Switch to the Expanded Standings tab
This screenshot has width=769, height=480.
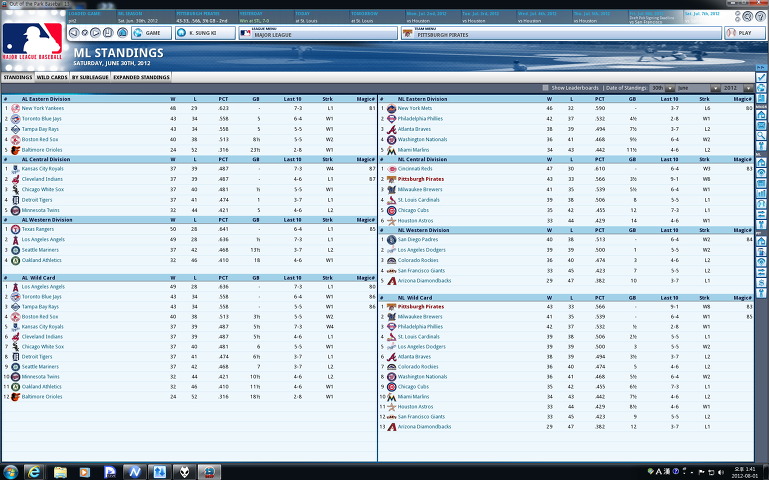pyautogui.click(x=141, y=77)
